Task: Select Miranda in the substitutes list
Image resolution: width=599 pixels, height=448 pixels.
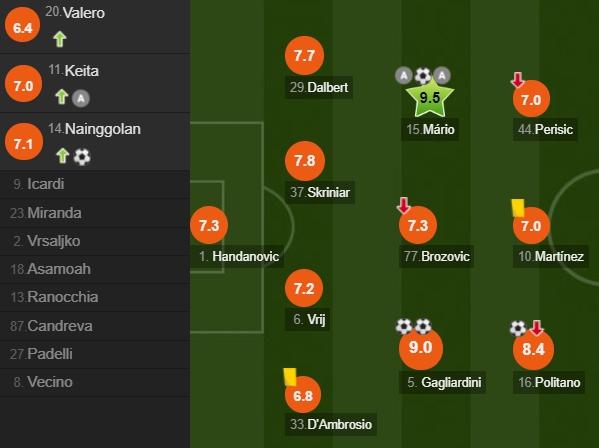Action: click(x=95, y=213)
